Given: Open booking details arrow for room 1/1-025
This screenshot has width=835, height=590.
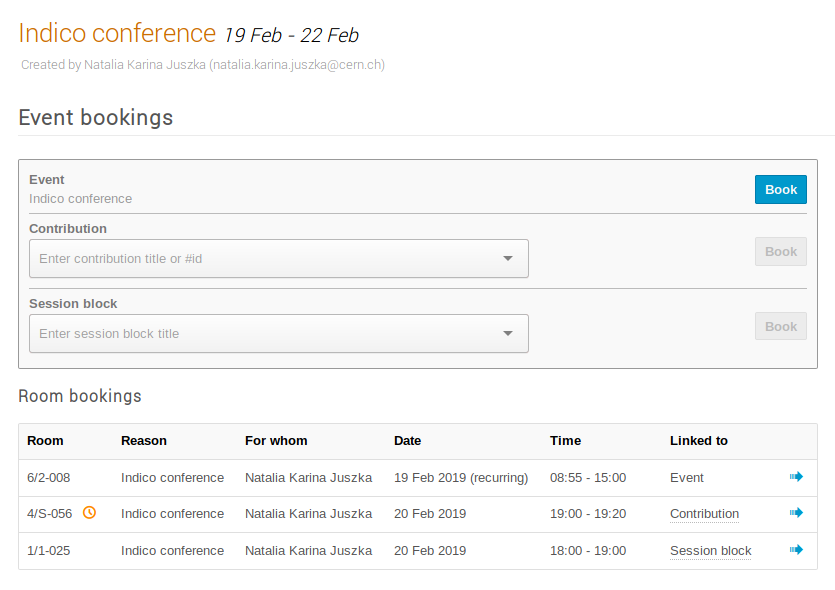Looking at the screenshot, I should click(796, 550).
